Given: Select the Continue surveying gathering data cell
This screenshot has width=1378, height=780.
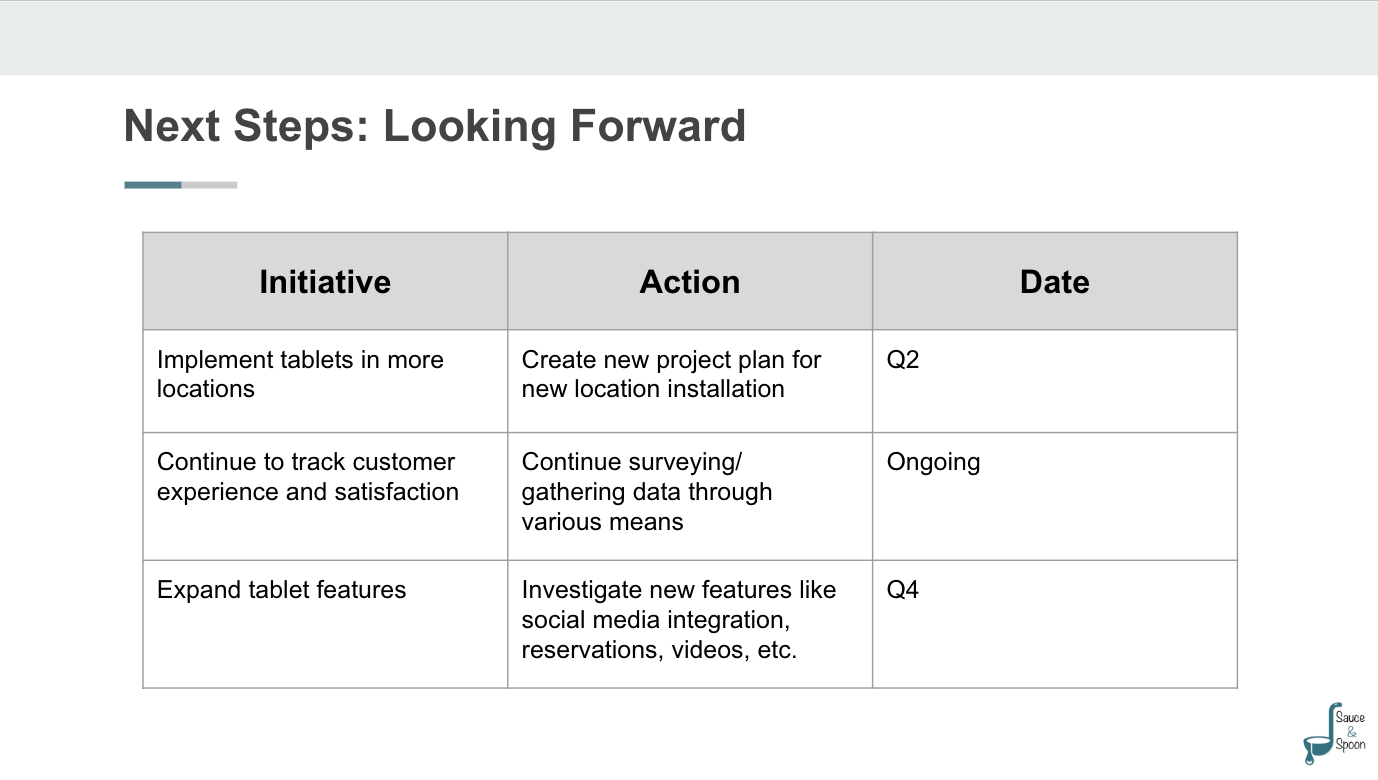Looking at the screenshot, I should click(x=690, y=496).
